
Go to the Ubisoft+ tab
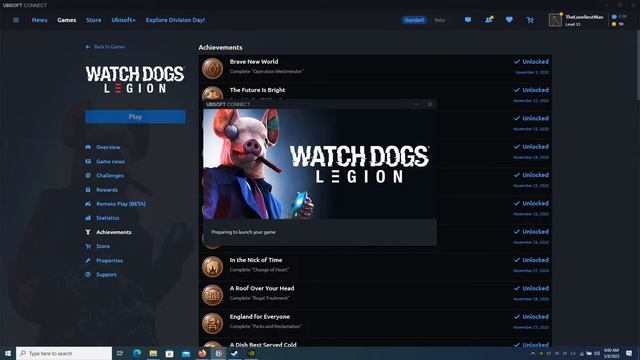tap(123, 20)
